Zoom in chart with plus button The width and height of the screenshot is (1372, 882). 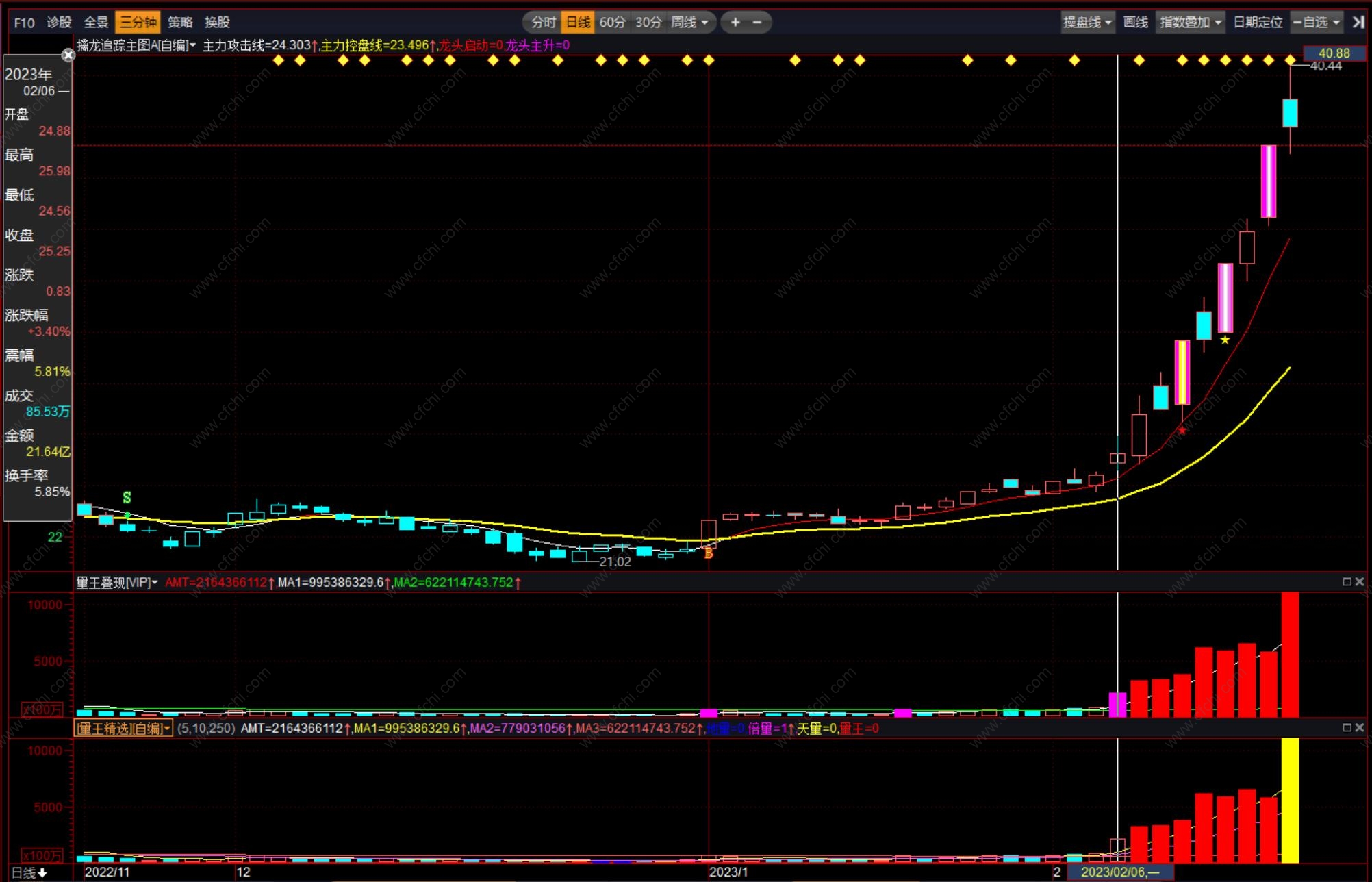tap(735, 22)
